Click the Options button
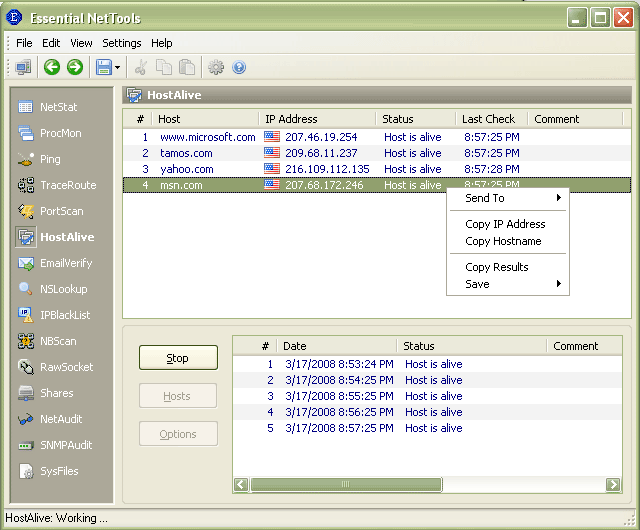640x530 pixels. tap(178, 434)
